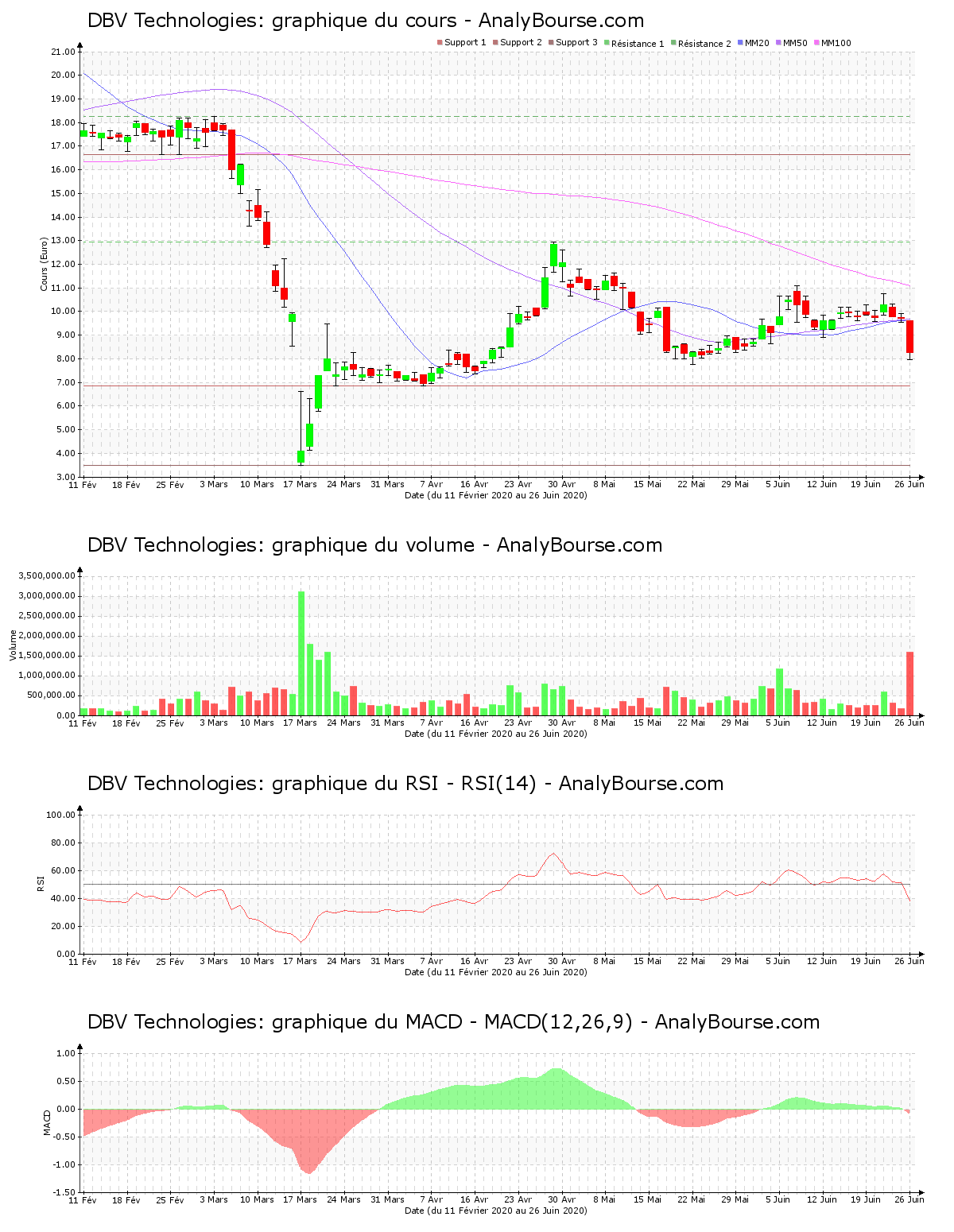Screen dimensions: 954x1232
Task: Click the 60.00 value on RSI axis
Action: [x=63, y=870]
